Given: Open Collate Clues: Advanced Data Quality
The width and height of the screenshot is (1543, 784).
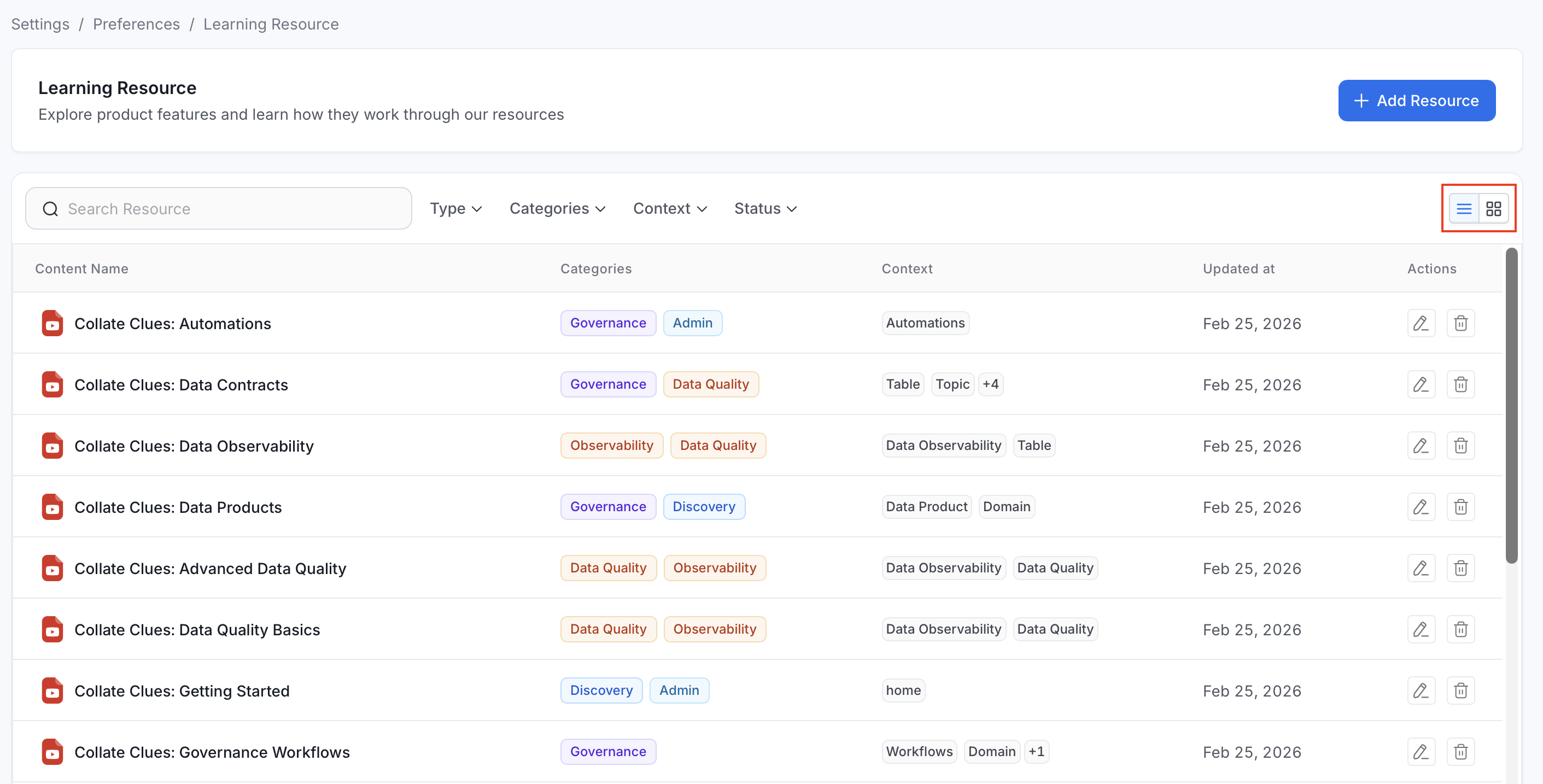Looking at the screenshot, I should click(x=211, y=569).
